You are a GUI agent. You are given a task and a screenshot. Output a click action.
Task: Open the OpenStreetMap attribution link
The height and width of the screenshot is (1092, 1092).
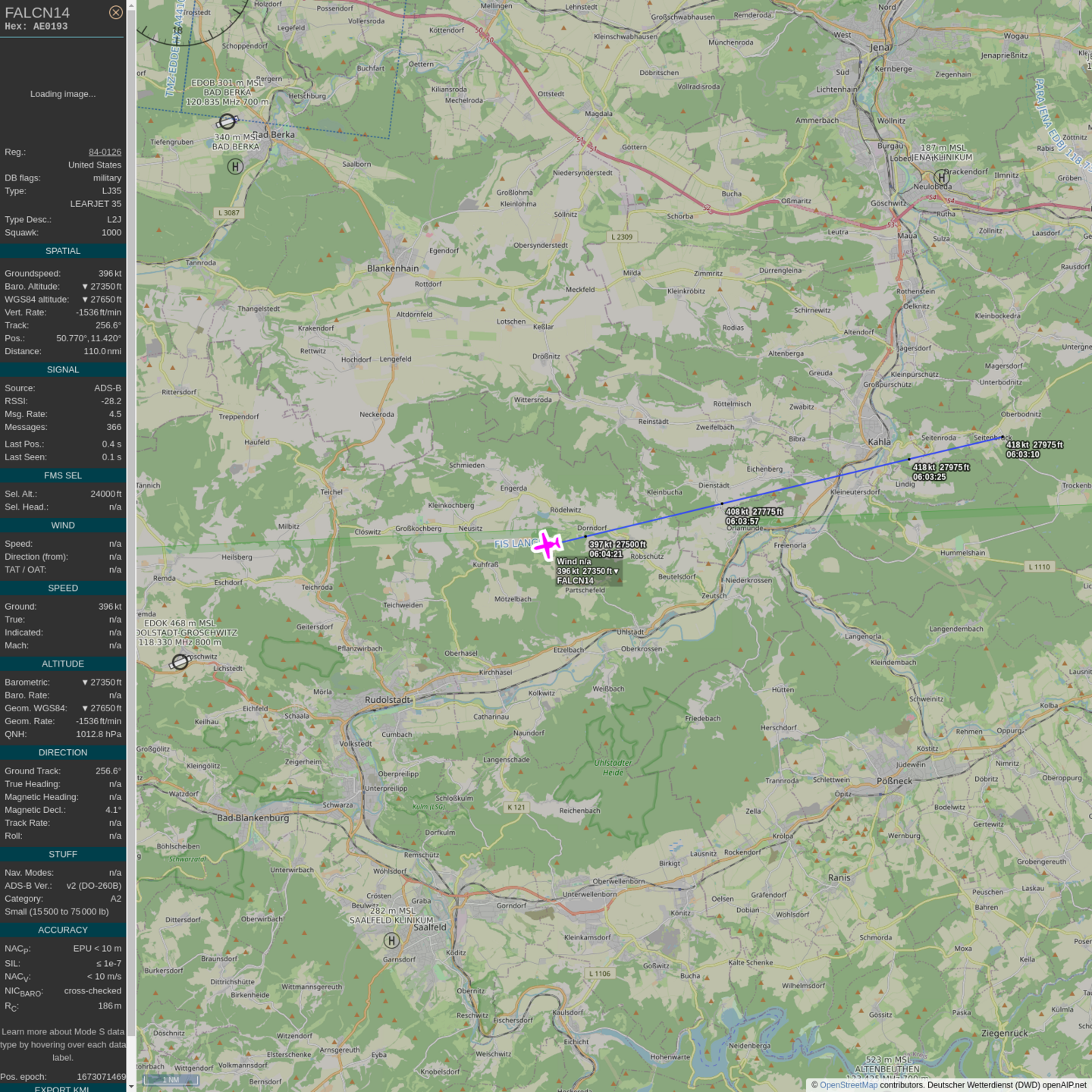tap(848, 1085)
